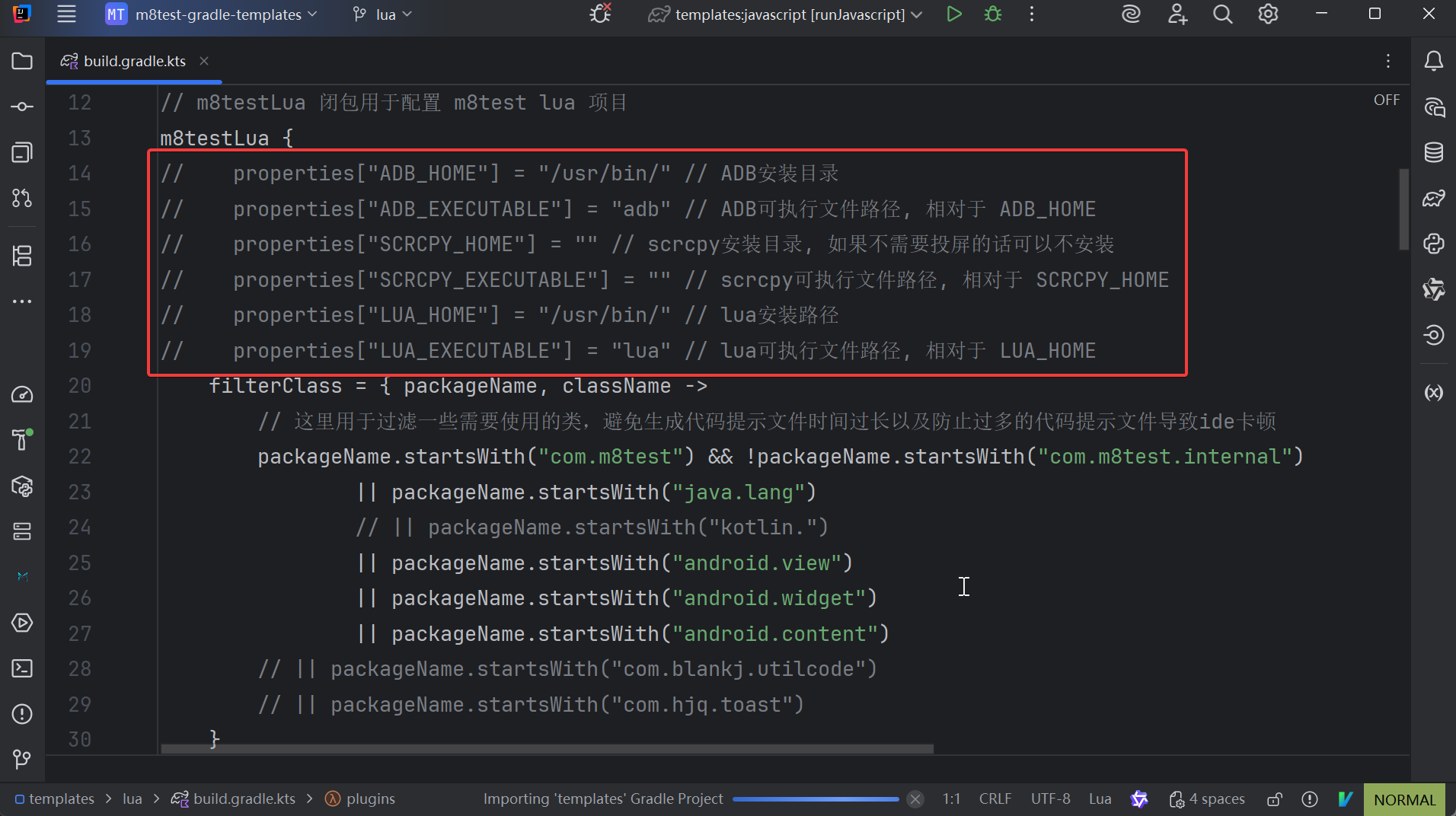
Task: Open the Gradle elephant tool window
Action: click(1433, 199)
